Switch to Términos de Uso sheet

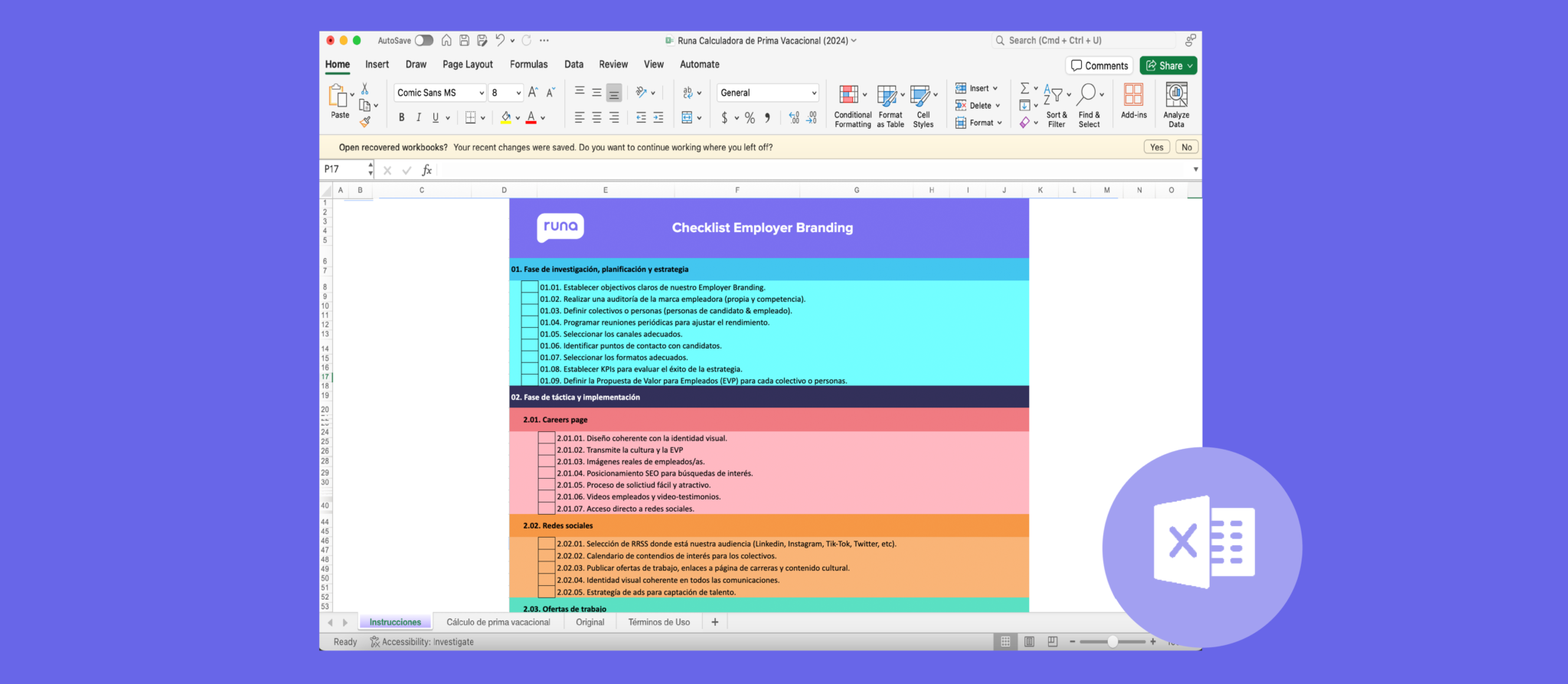659,622
